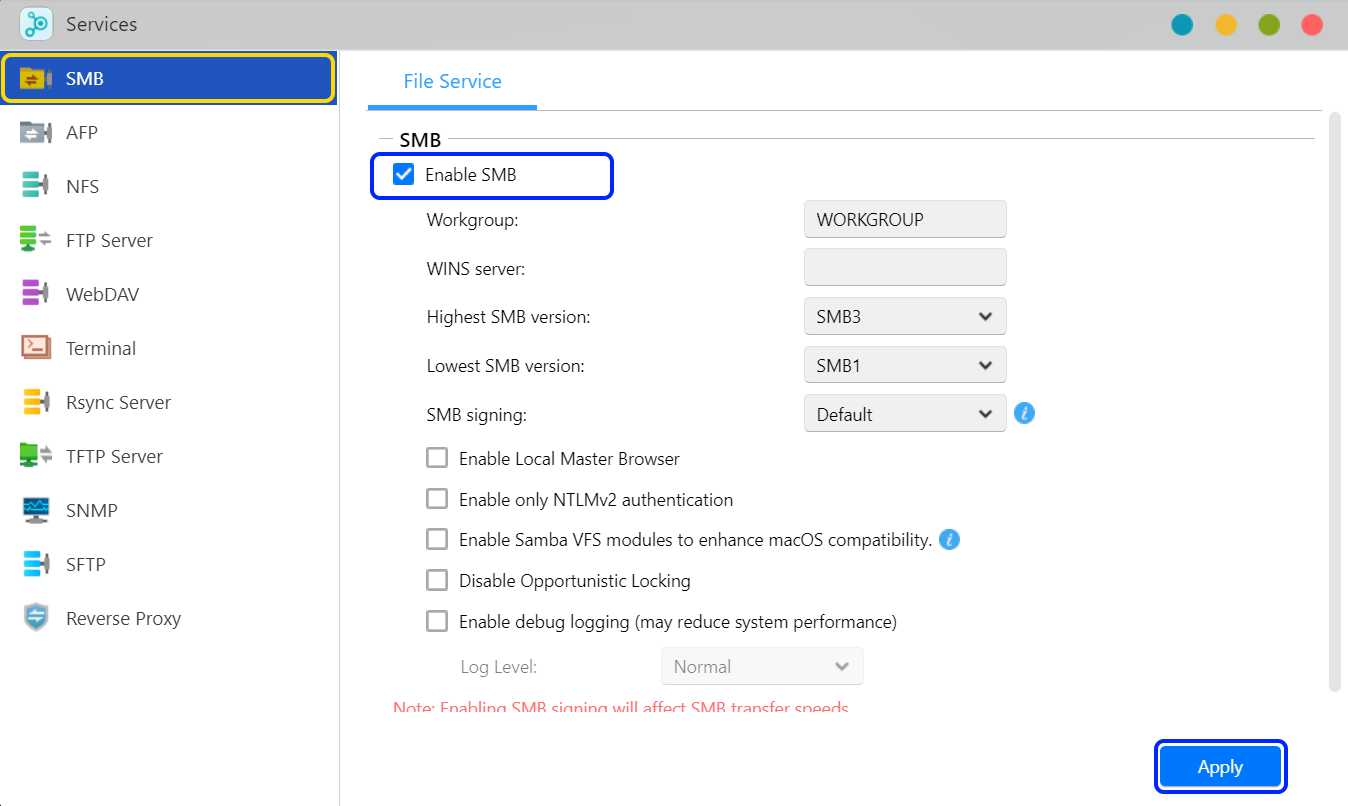Click the SMB signing note text
1348x806 pixels.
[621, 707]
